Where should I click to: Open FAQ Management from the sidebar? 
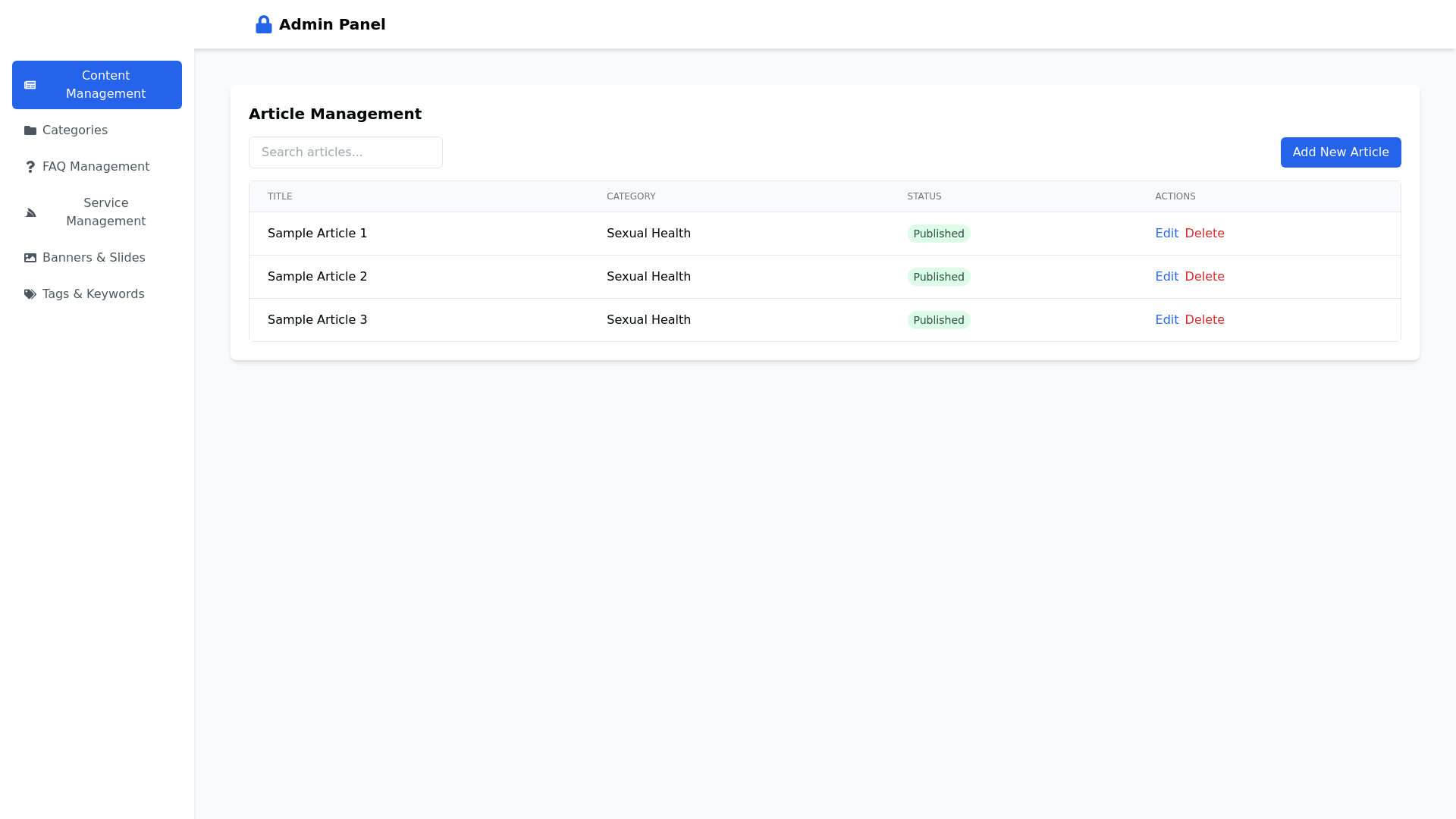pos(96,166)
